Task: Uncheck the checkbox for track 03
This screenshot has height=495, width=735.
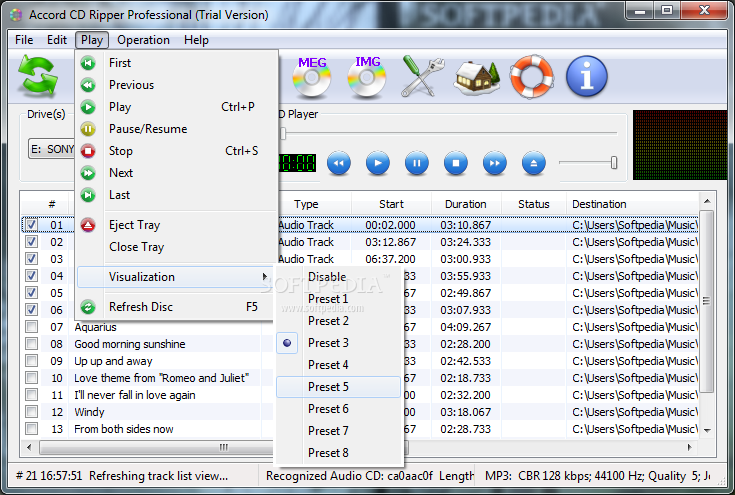Action: [31, 259]
